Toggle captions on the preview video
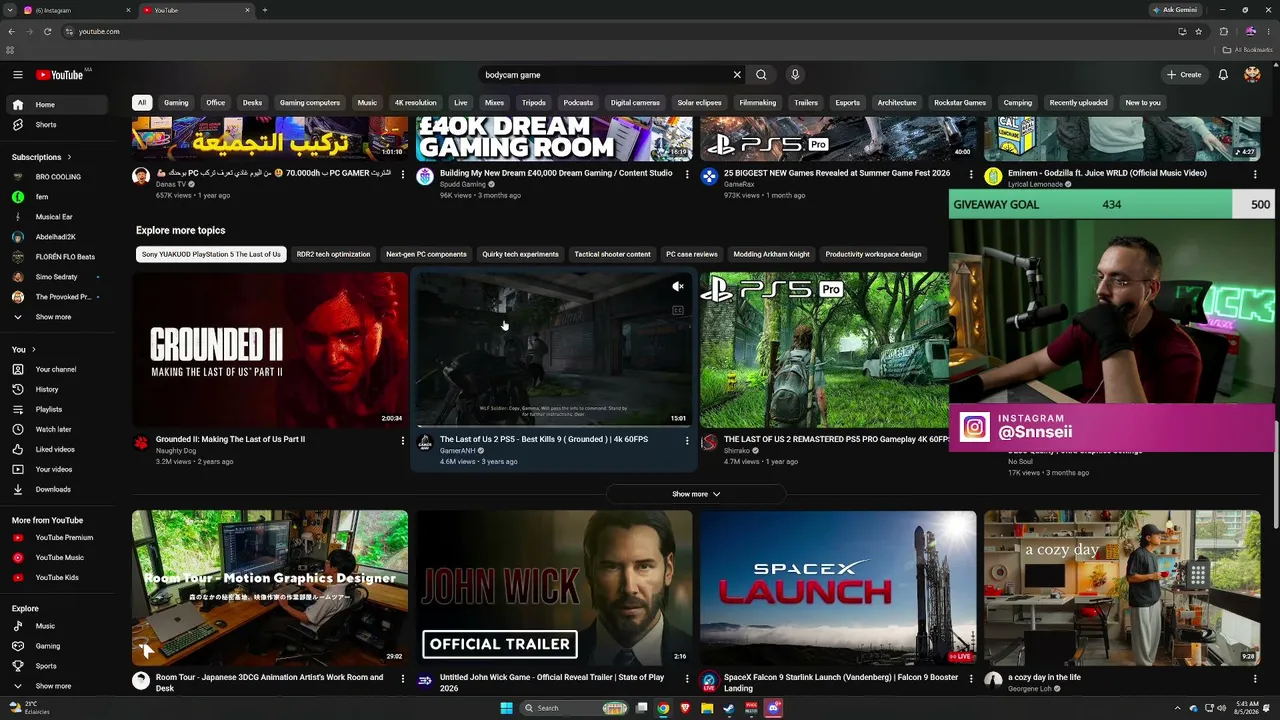This screenshot has width=1280, height=720. coord(677,310)
